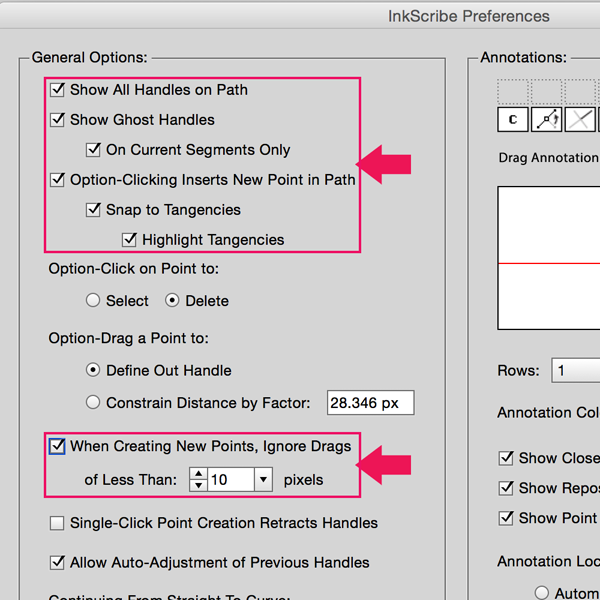The width and height of the screenshot is (600, 600).
Task: Select the letter C annotation icon
Action: [513, 120]
